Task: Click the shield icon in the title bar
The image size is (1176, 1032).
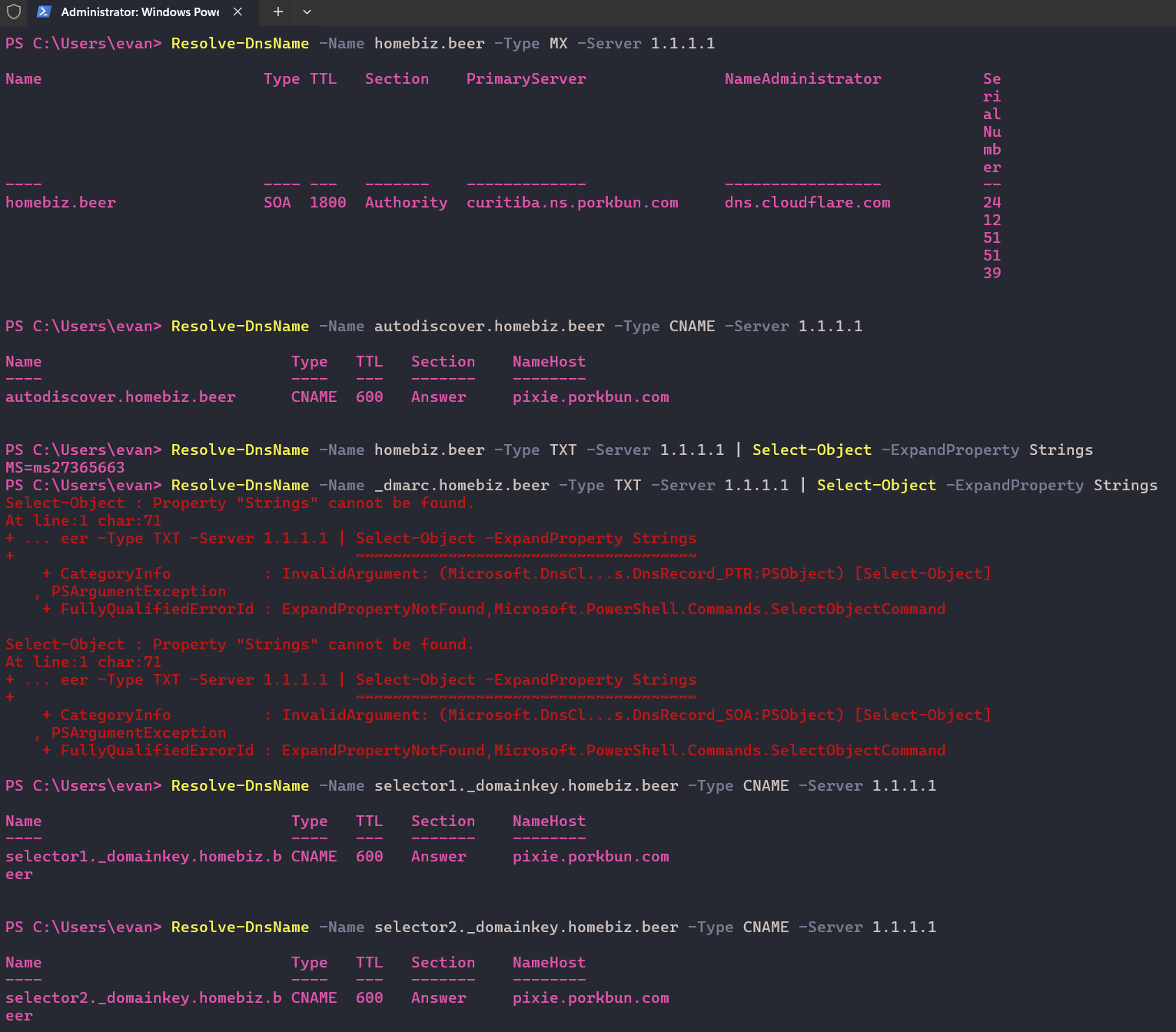Action: click(x=14, y=12)
